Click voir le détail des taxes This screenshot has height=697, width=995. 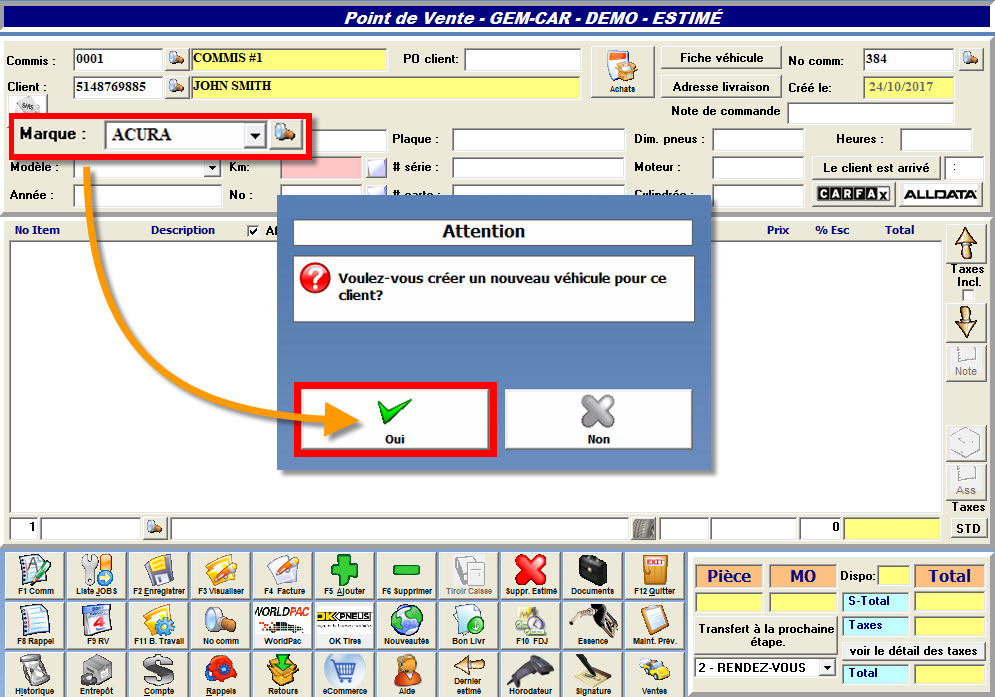coord(913,651)
